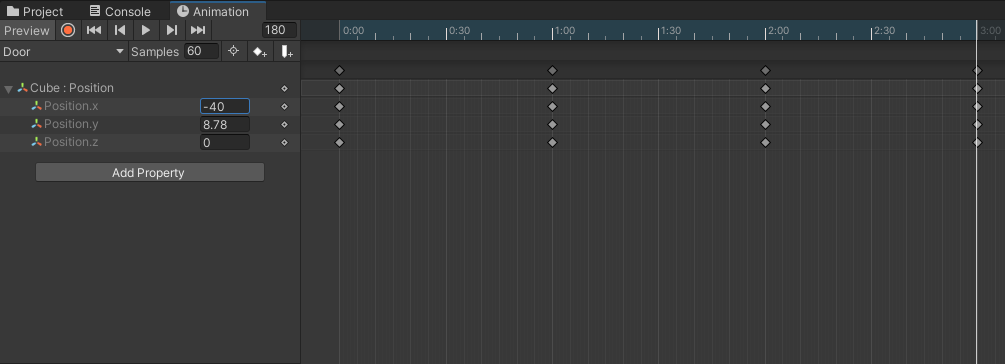Go to first keyframe of the clip
1005x364 pixels.
94,30
